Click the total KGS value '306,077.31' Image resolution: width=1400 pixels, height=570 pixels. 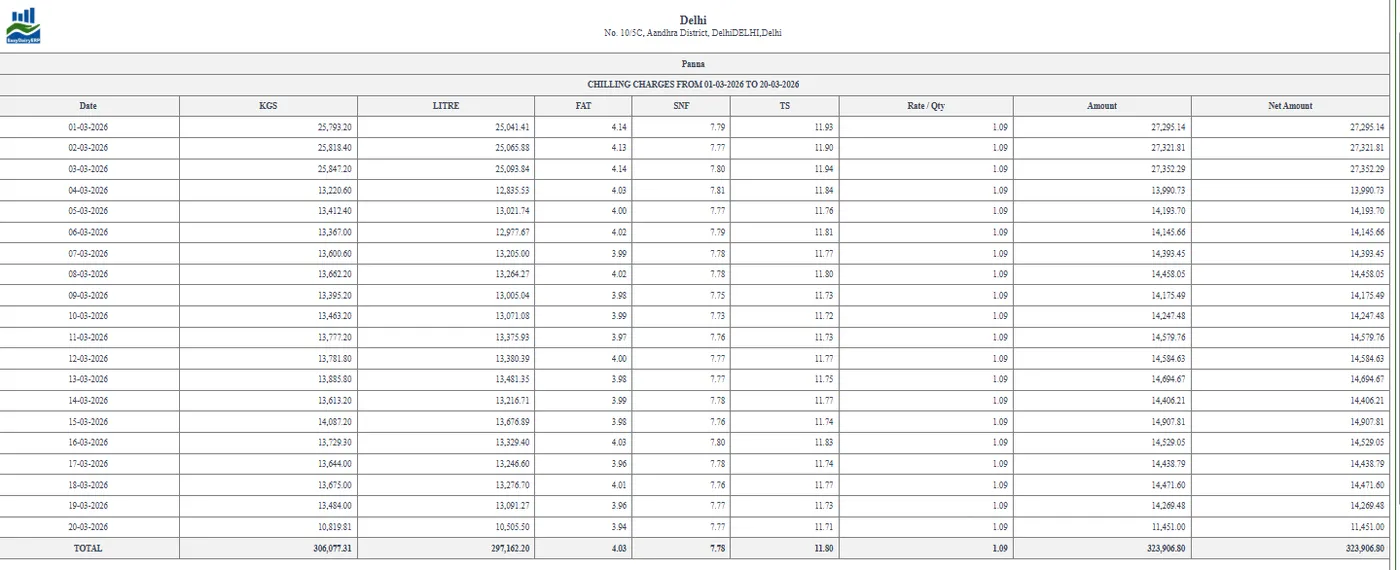point(333,548)
